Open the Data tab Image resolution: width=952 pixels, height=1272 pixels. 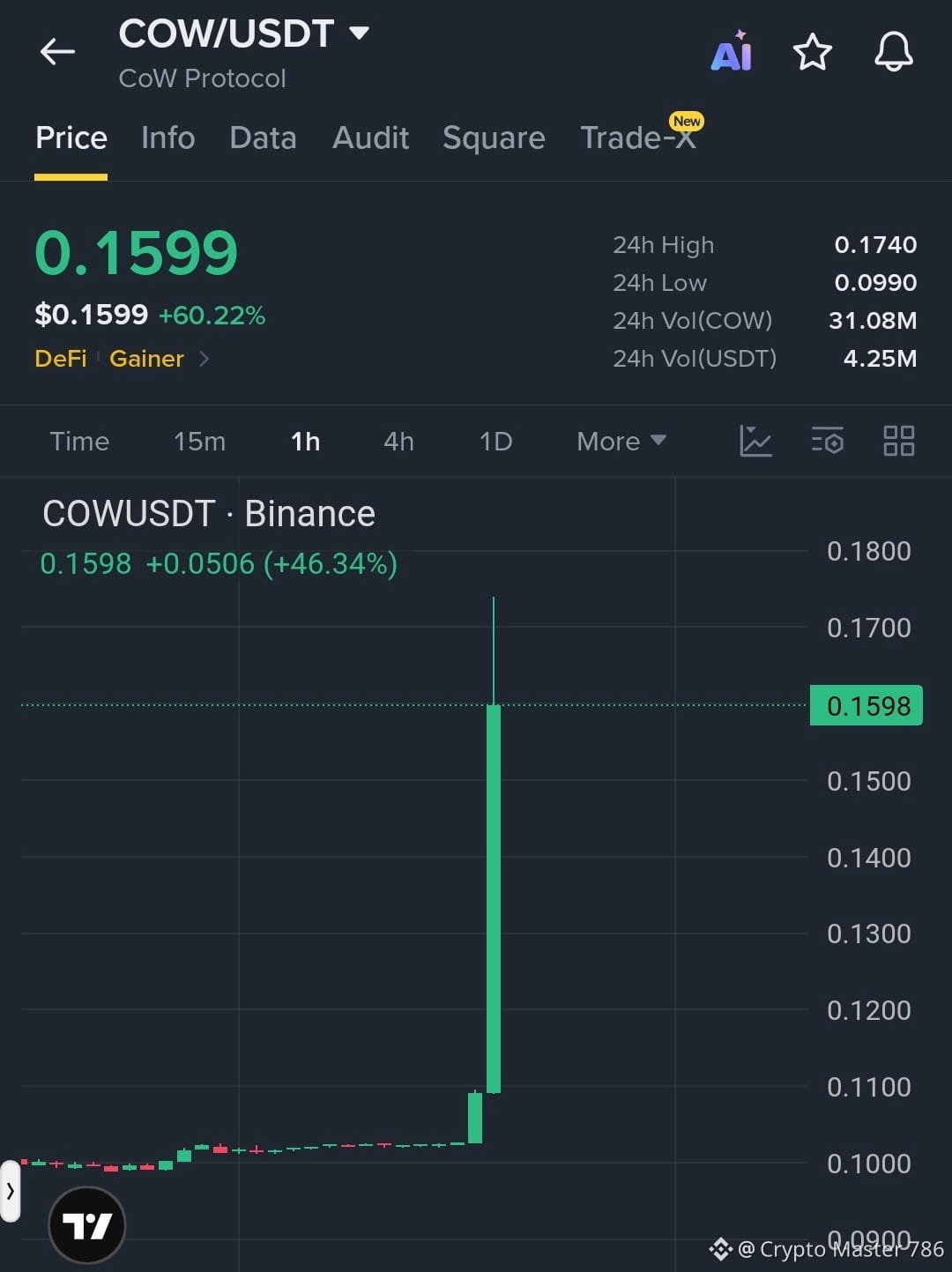[263, 138]
